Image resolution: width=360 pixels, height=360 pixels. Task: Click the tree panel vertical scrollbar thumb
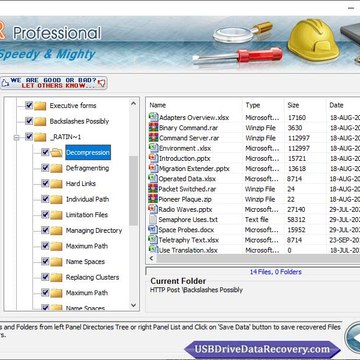(x=133, y=191)
